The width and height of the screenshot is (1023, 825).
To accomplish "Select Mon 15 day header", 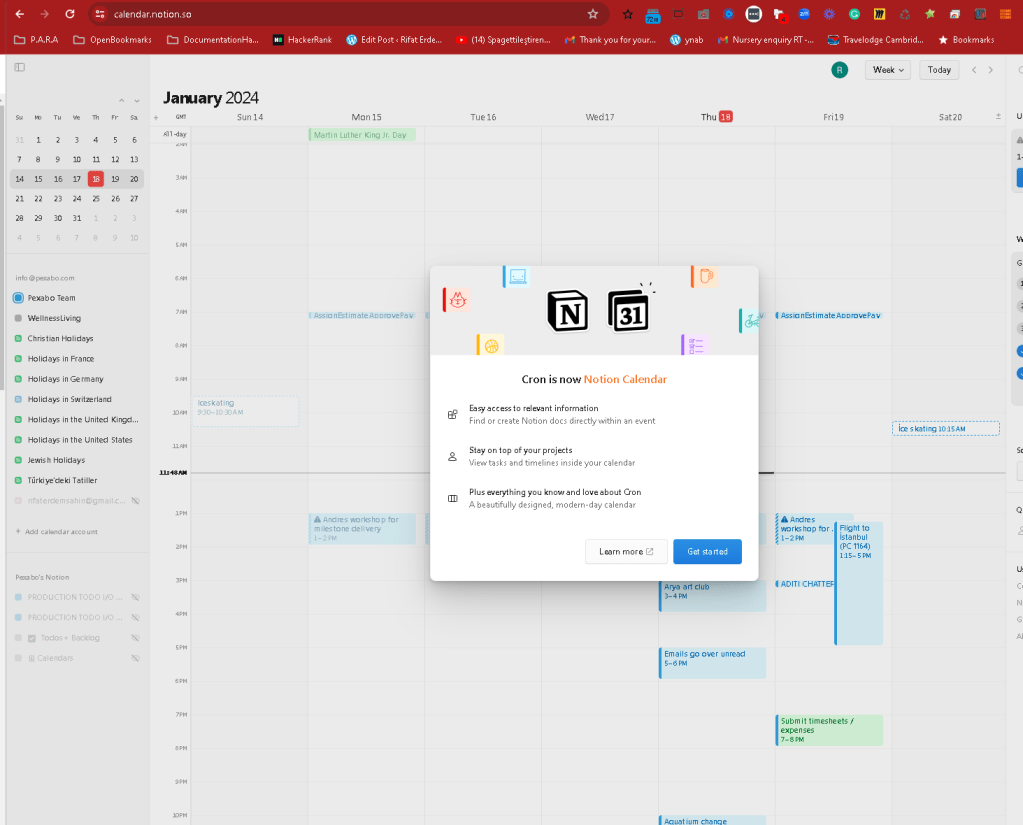I will [x=366, y=117].
